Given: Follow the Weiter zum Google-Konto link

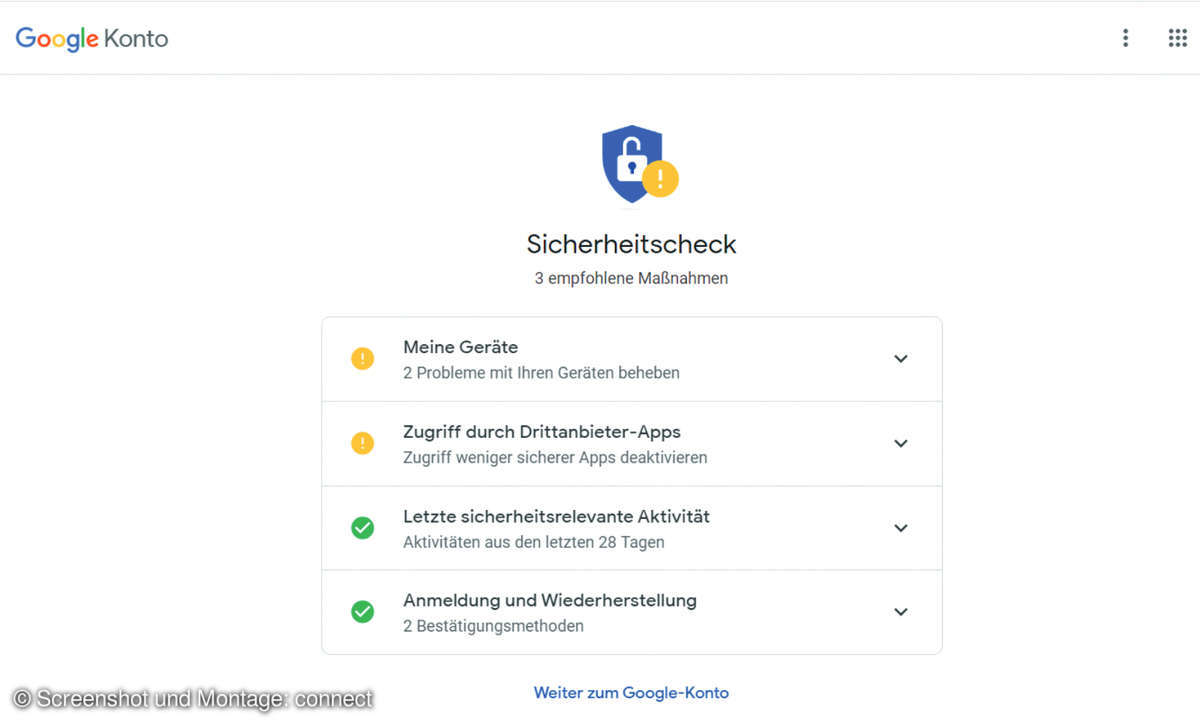Looking at the screenshot, I should pos(631,692).
